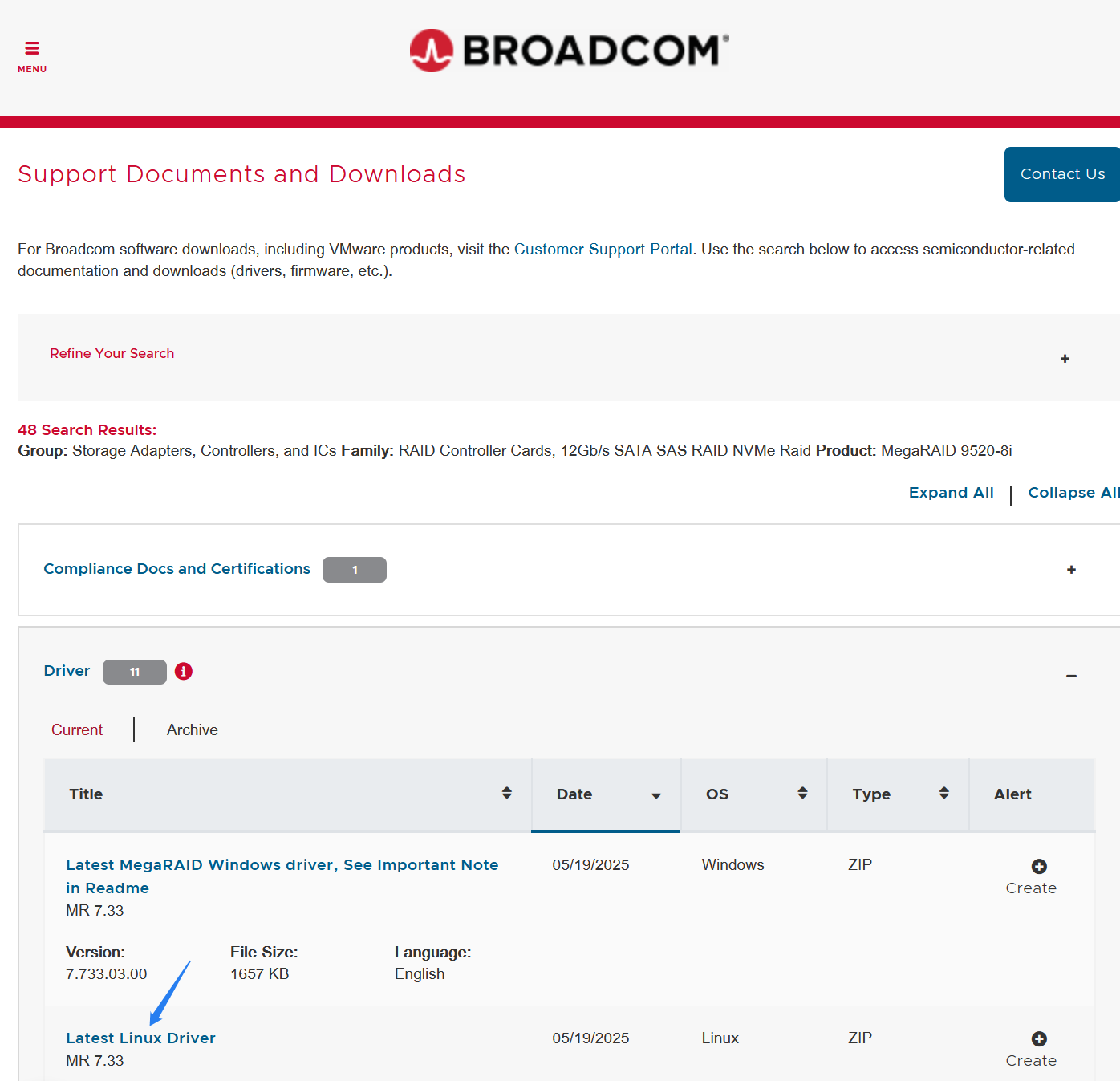Sort table by OS column arrows
Screen dimensions: 1120x1081
pos(802,793)
